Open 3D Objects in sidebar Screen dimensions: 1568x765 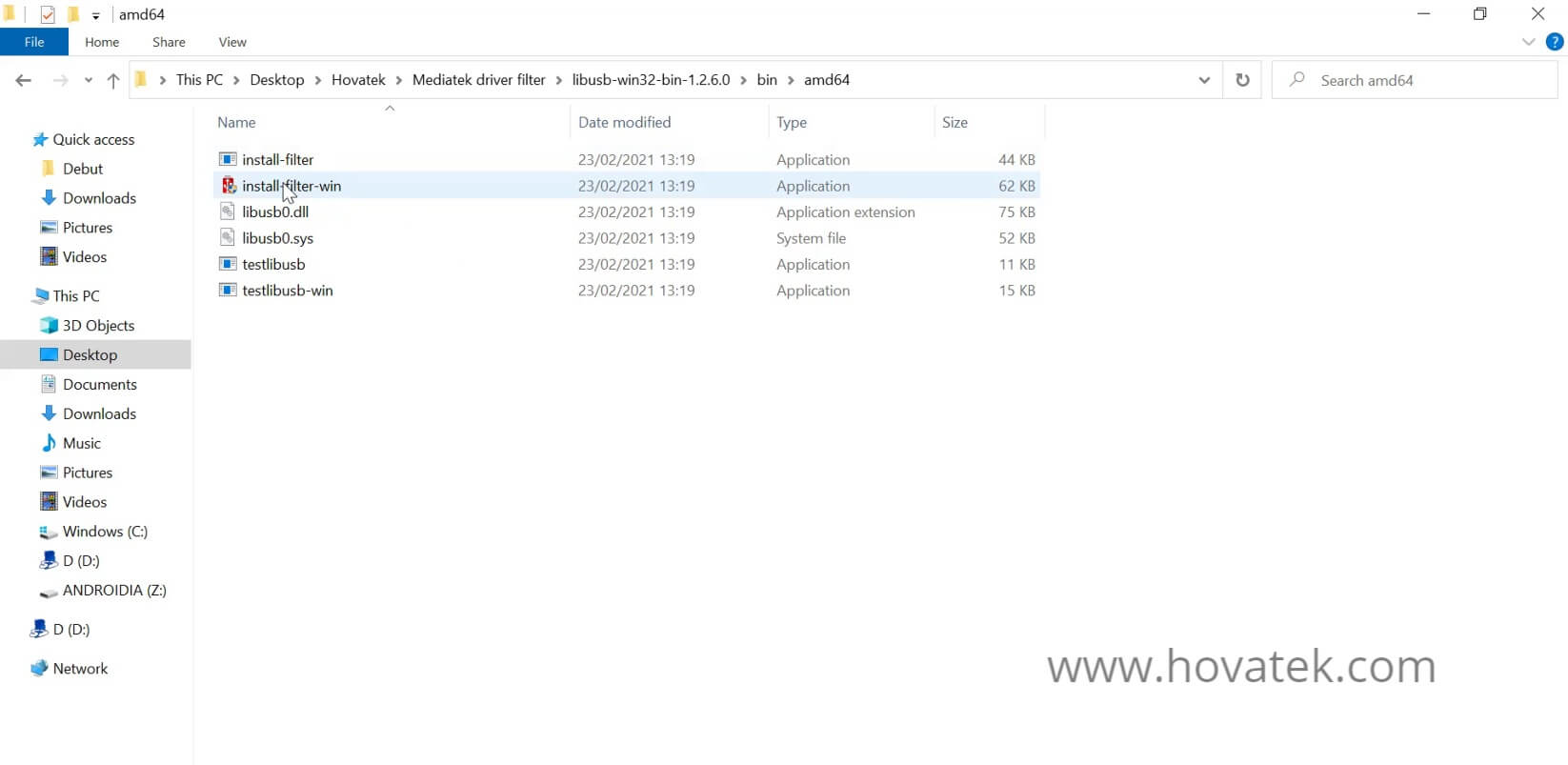[98, 326]
